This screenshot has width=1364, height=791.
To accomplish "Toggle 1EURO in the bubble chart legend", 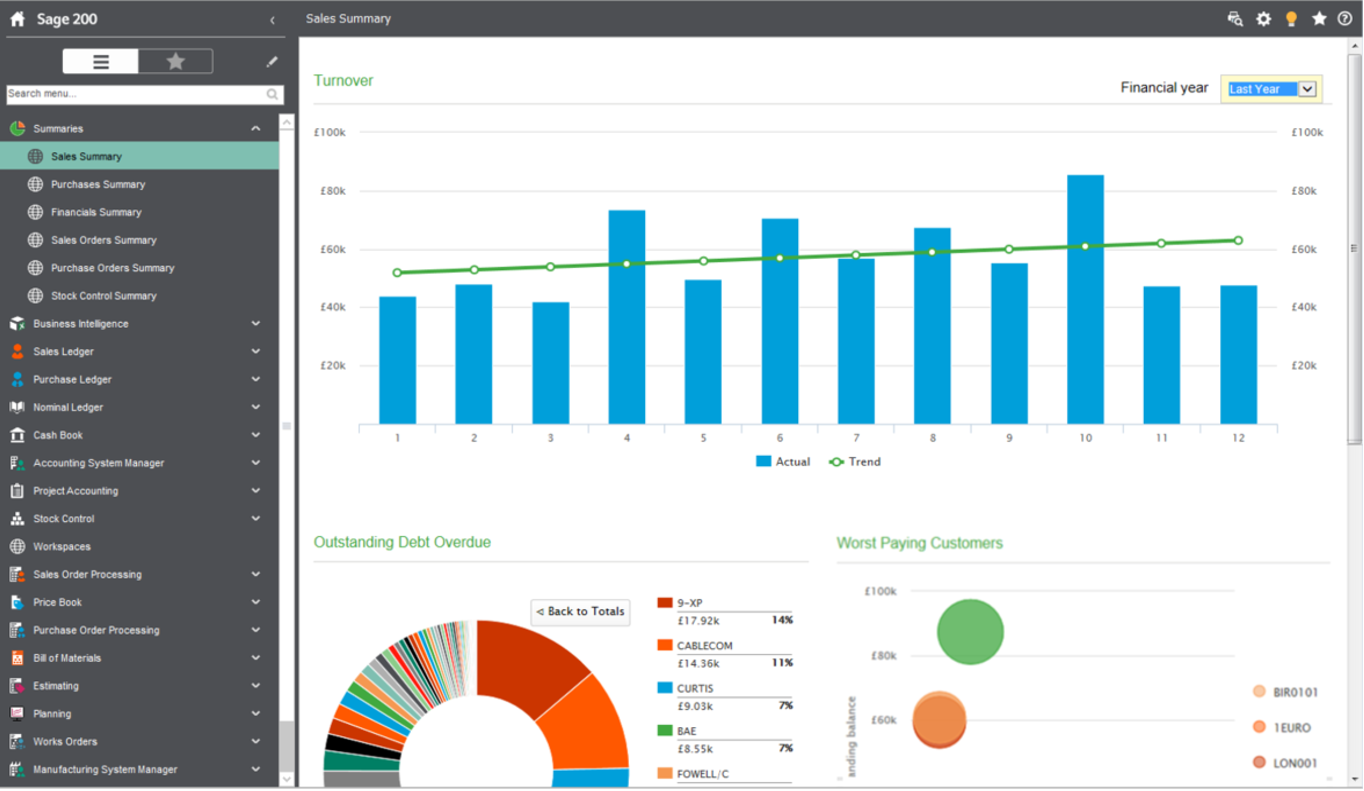I will pos(1281,728).
